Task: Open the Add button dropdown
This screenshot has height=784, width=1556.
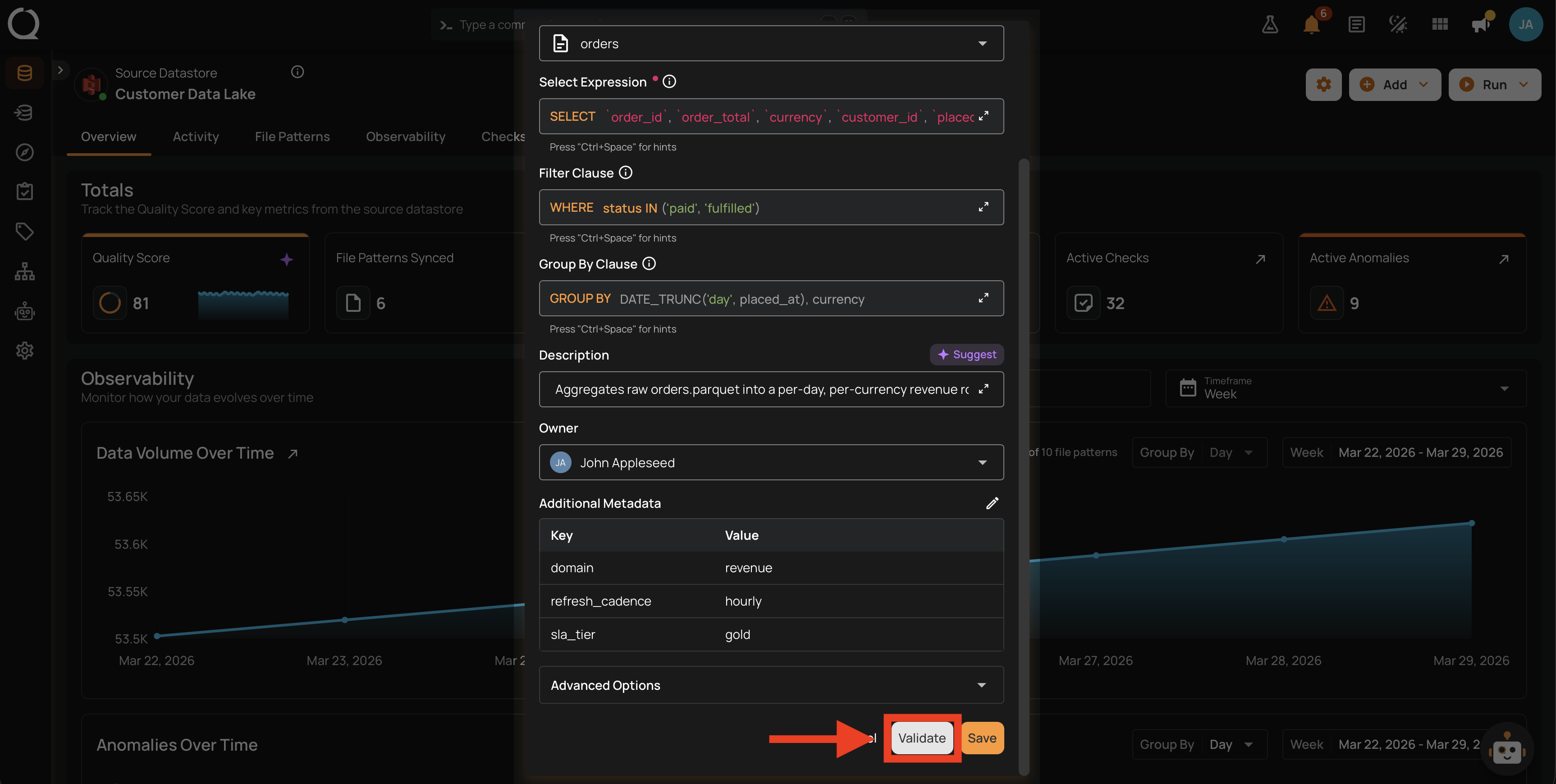Action: coord(1395,85)
